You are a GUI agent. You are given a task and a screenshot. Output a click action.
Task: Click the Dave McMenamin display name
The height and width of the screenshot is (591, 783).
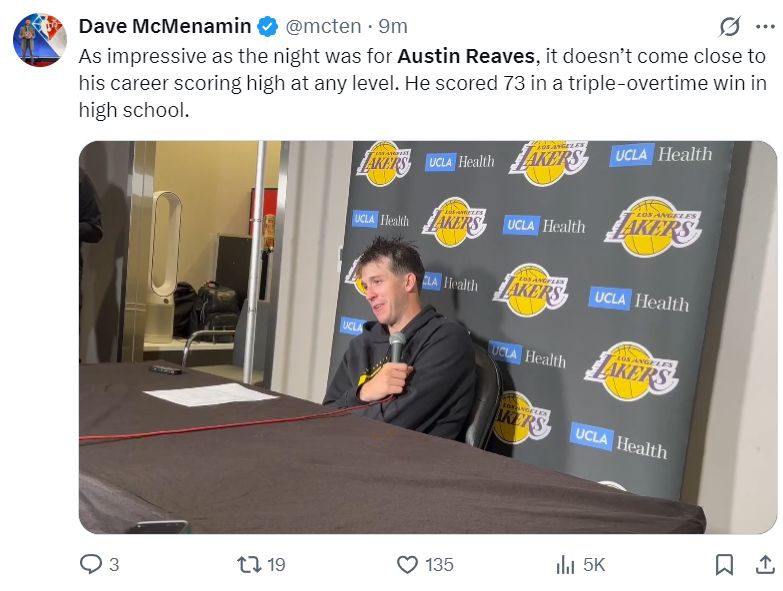pos(165,26)
